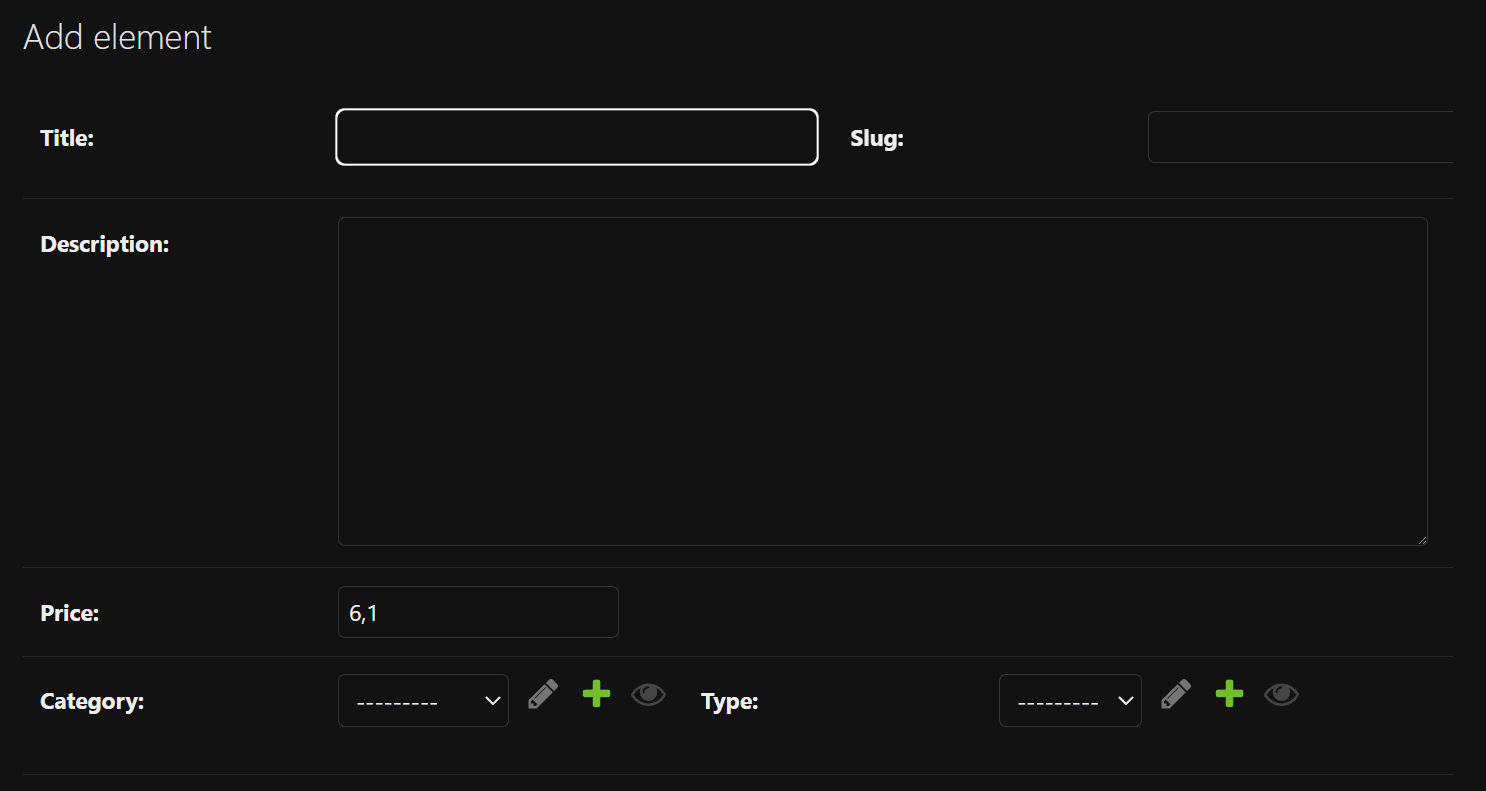Open the Type dropdown
The width and height of the screenshot is (1486, 791).
1070,701
